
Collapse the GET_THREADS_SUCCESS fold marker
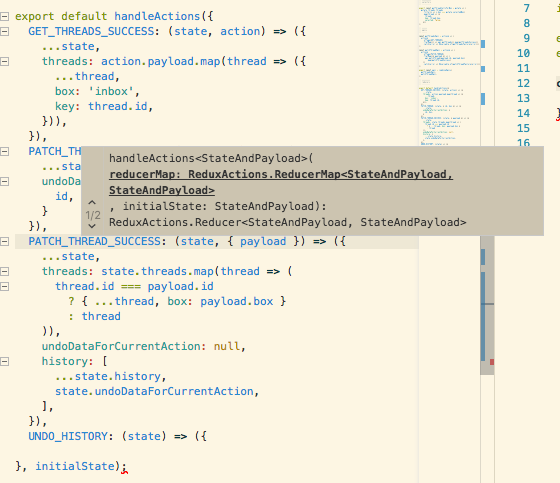click(4, 31)
